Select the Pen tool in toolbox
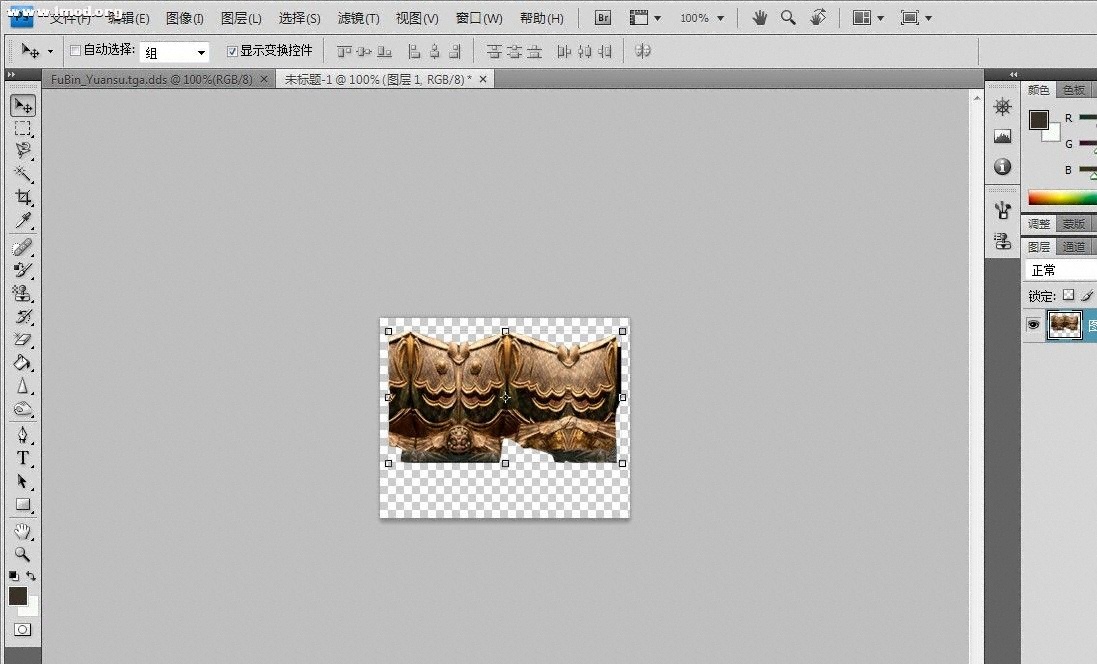This screenshot has width=1097, height=664. pos(23,435)
